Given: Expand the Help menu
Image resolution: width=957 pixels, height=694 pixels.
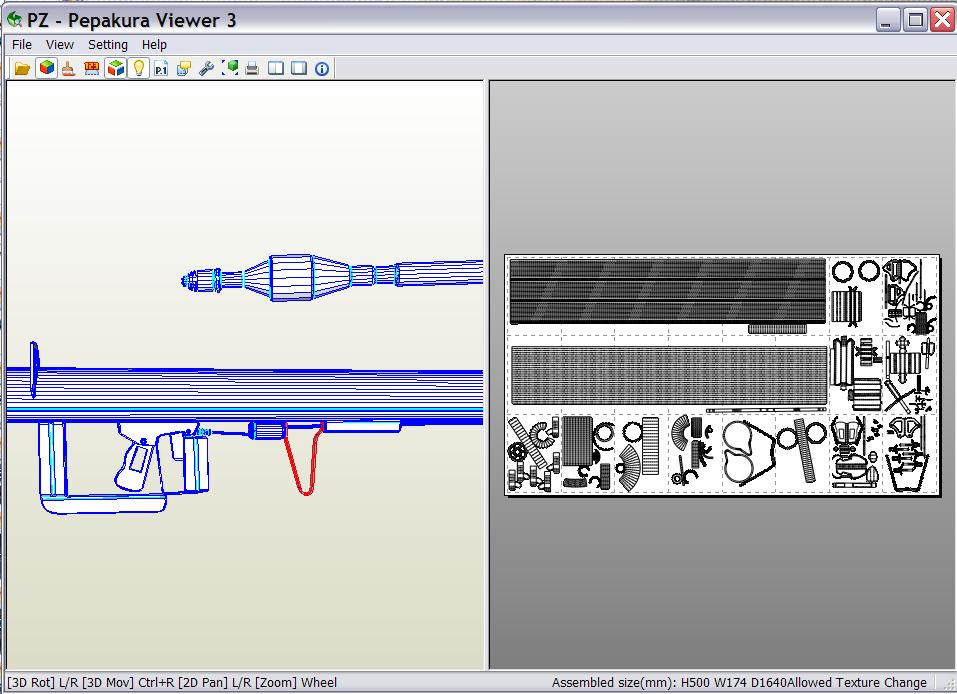Looking at the screenshot, I should point(154,44).
